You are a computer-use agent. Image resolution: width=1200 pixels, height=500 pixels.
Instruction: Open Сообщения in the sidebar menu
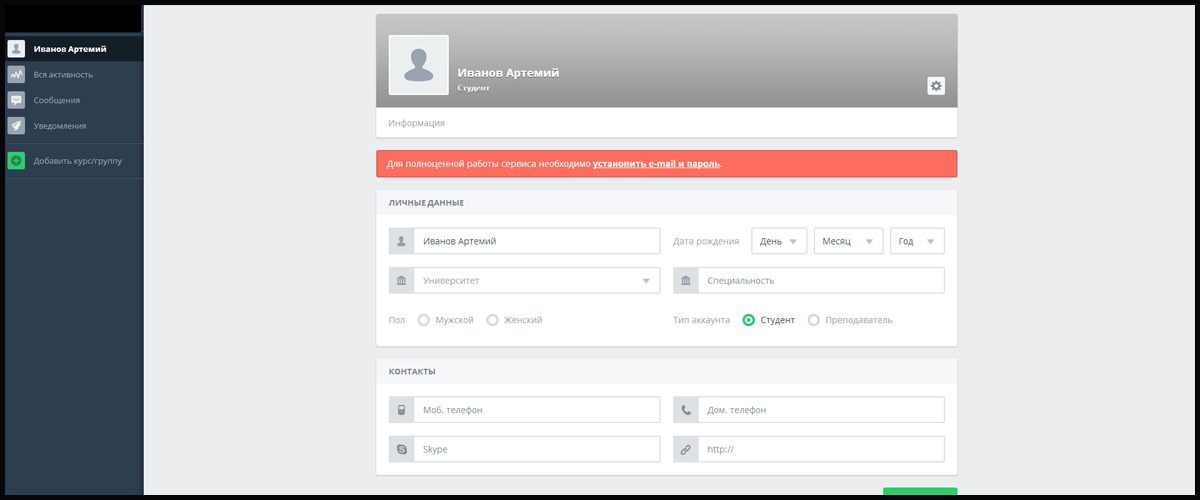(56, 100)
